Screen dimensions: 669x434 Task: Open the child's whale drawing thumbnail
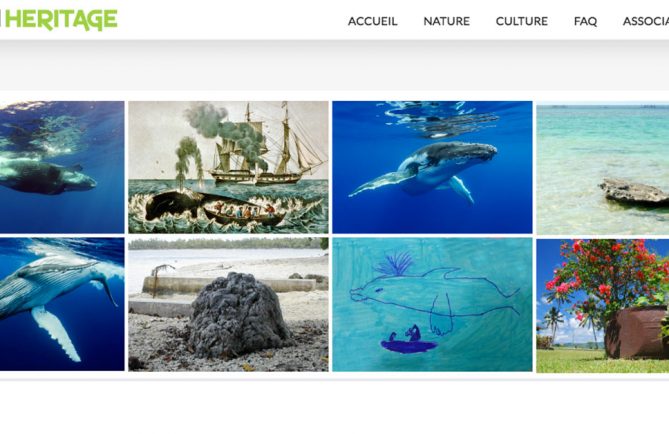pos(432,305)
